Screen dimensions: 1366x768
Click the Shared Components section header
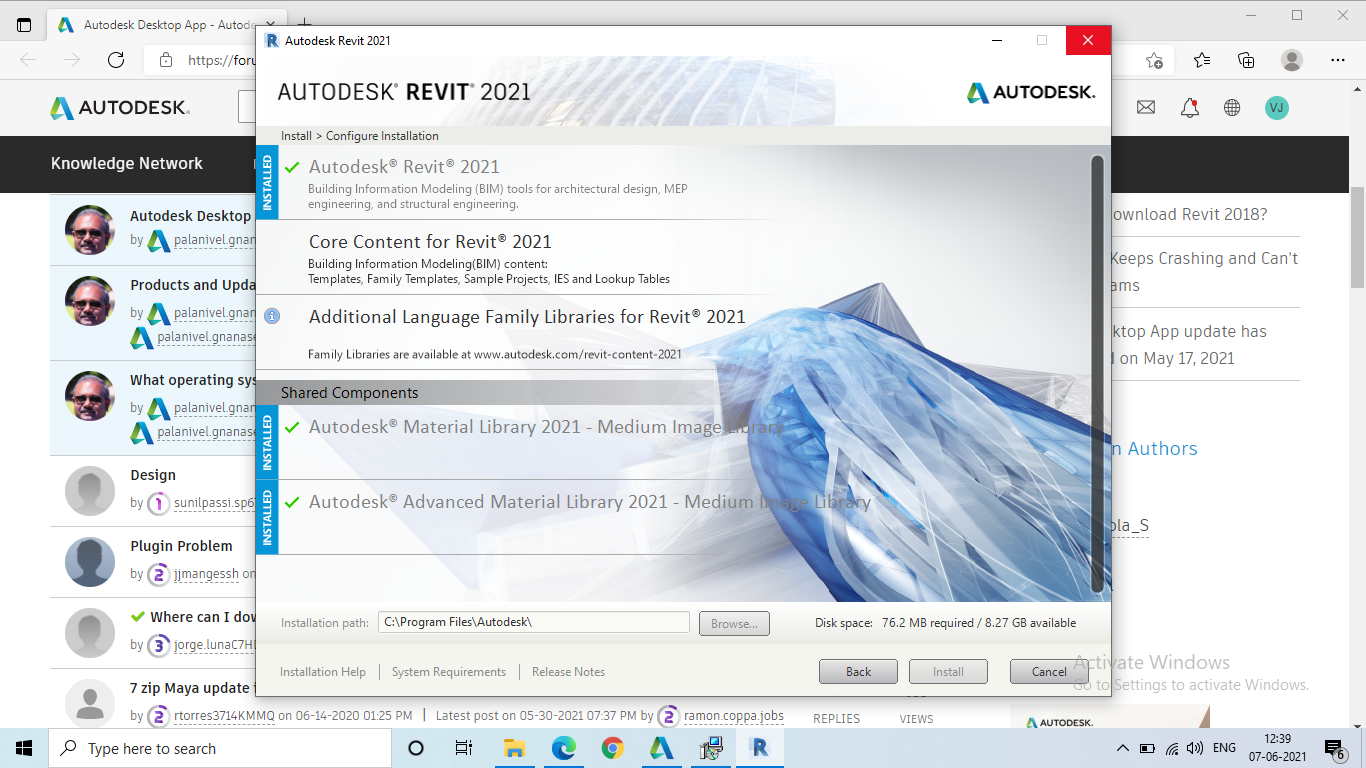tap(672, 393)
